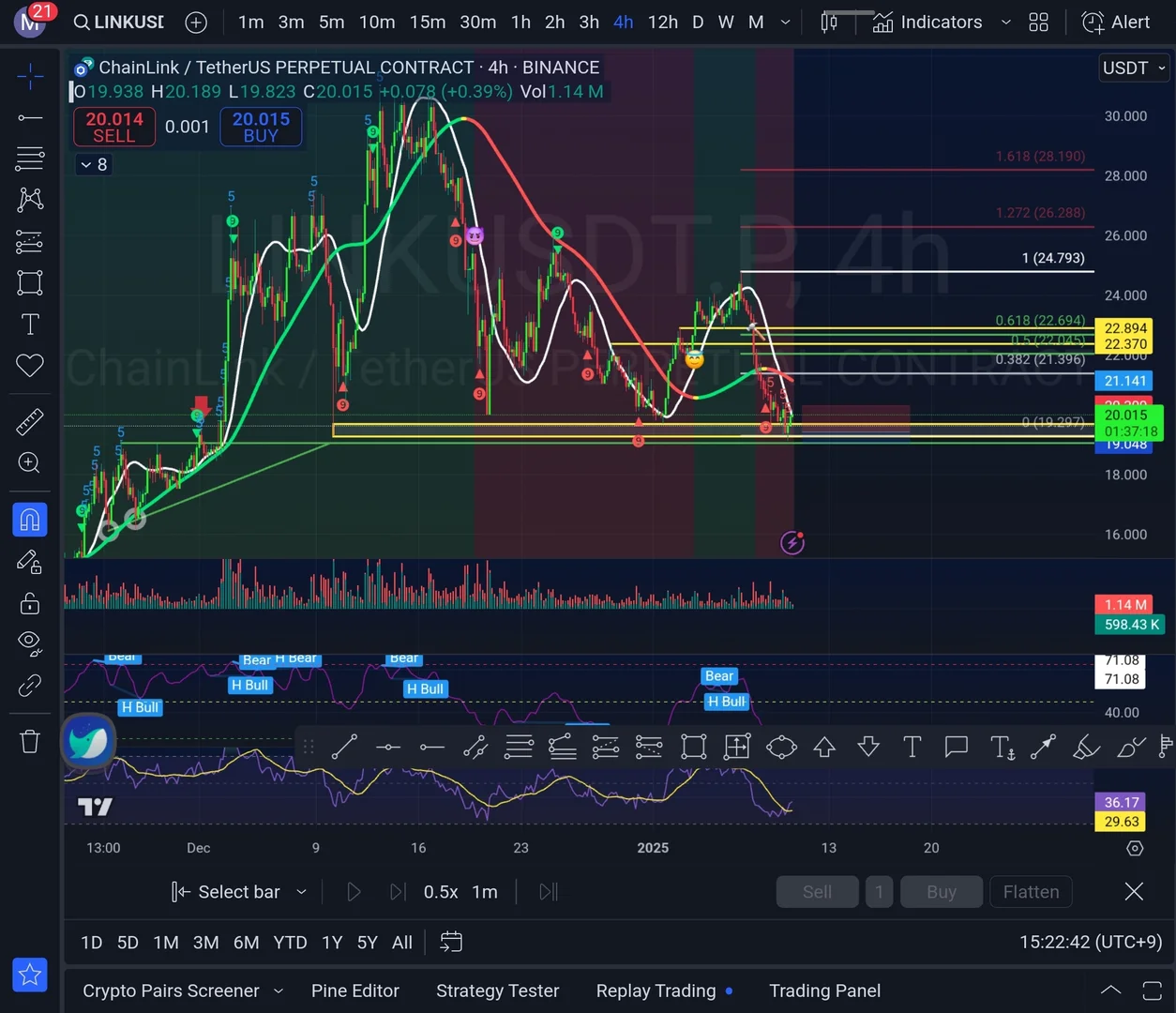Switch to the daily D timeframe
The height and width of the screenshot is (1013, 1176).
coord(698,22)
